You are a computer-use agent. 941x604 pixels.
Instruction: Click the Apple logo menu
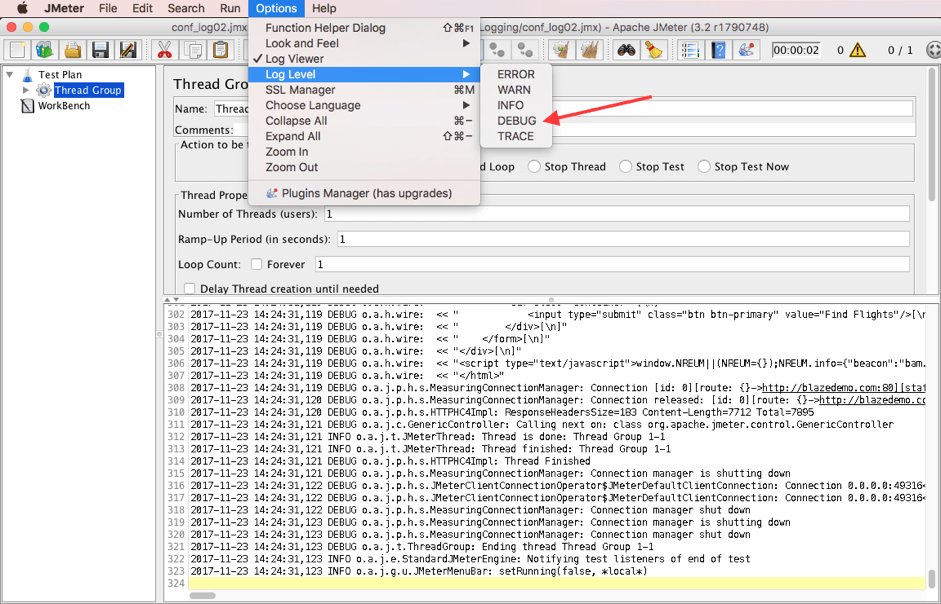[x=22, y=8]
